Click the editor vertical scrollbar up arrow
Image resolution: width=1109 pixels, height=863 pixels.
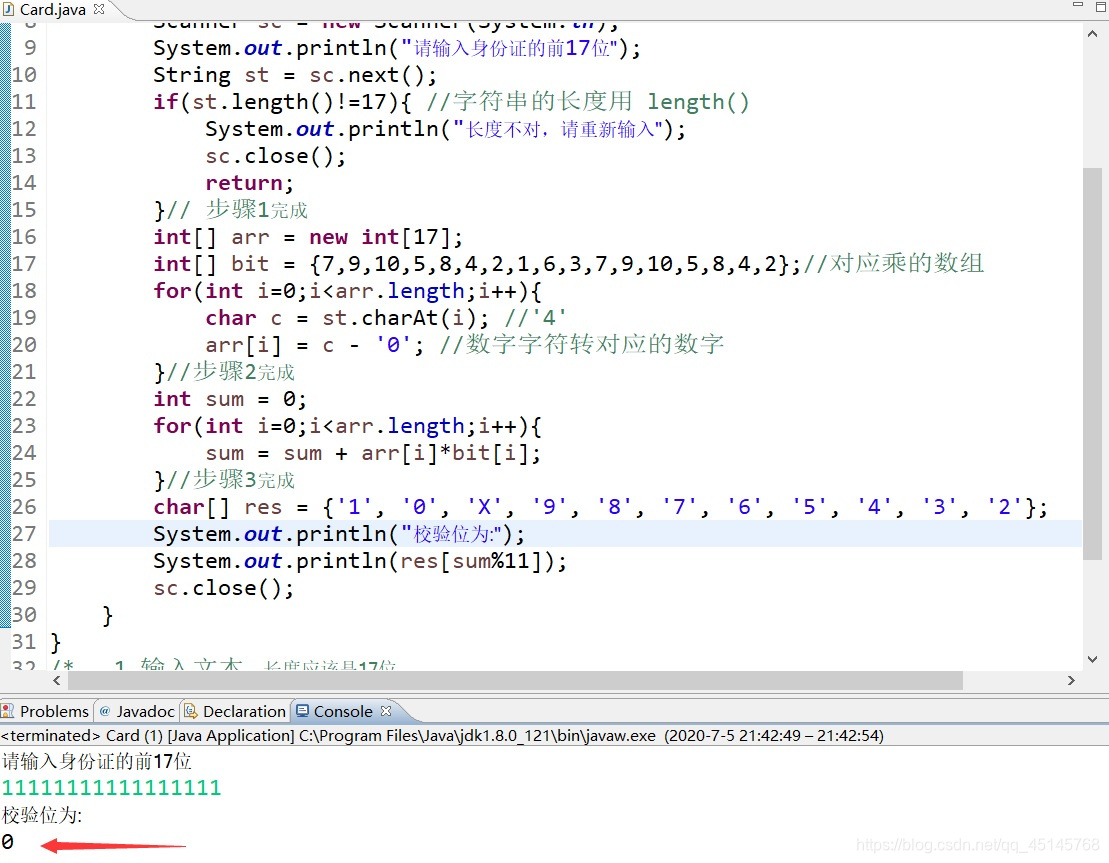(1092, 34)
